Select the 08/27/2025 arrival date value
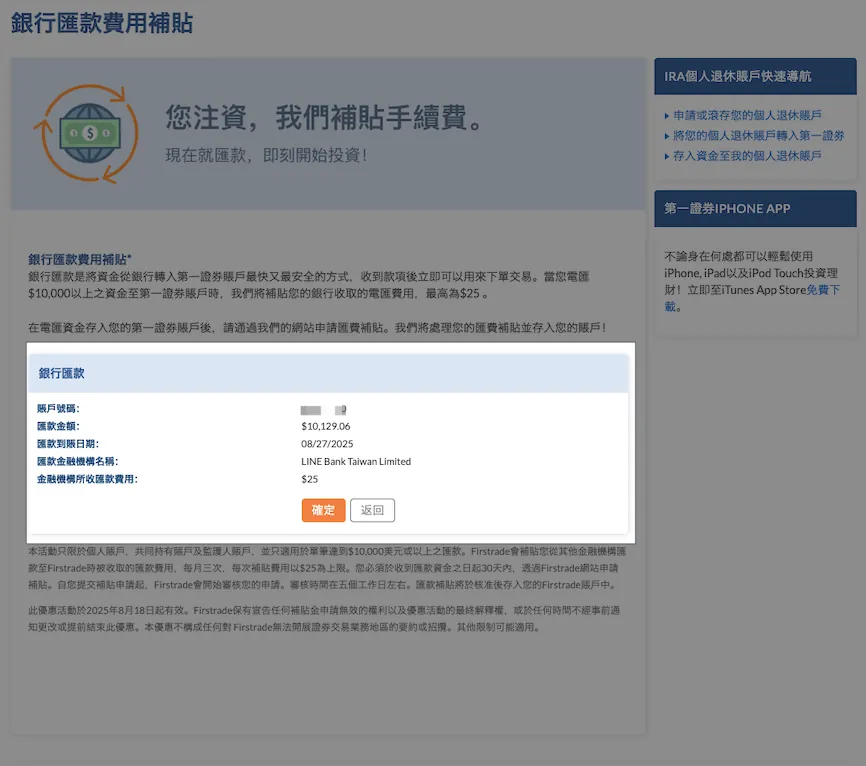 [x=327, y=444]
